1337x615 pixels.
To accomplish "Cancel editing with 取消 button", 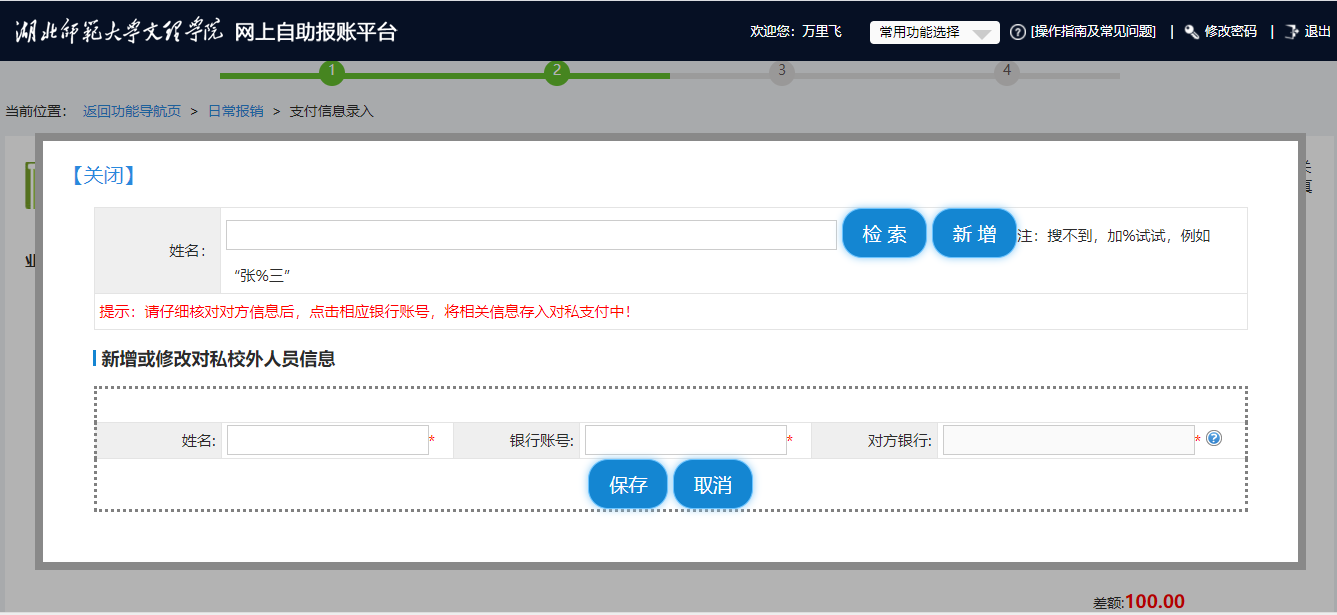I will [x=713, y=485].
